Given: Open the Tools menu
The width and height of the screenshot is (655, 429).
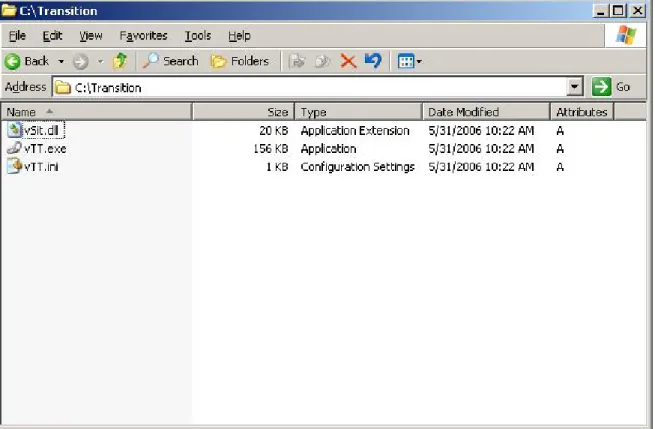Looking at the screenshot, I should (198, 36).
